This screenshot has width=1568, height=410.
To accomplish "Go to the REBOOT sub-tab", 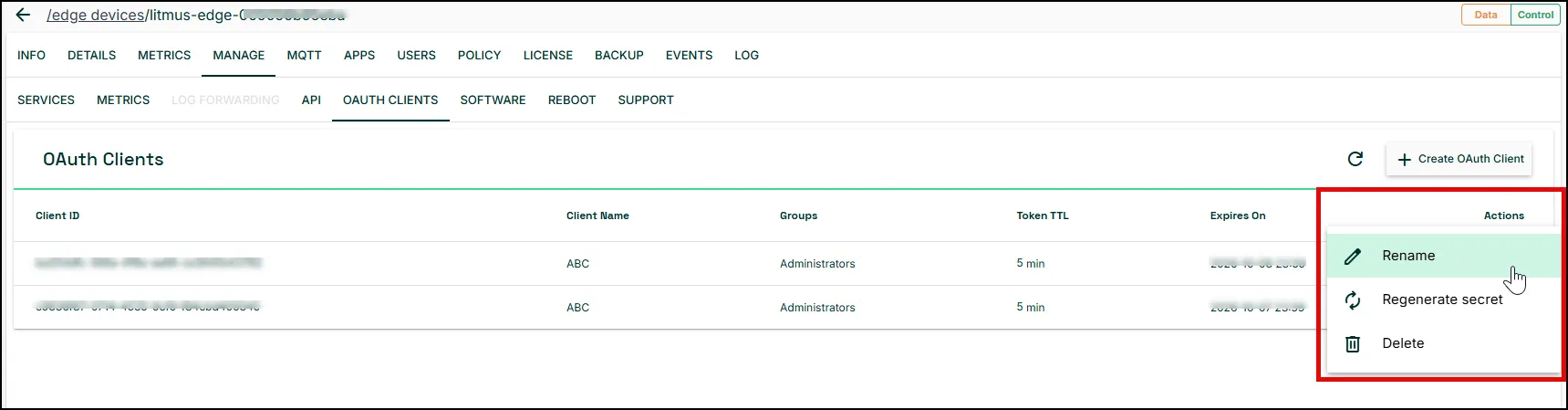I will coord(572,100).
